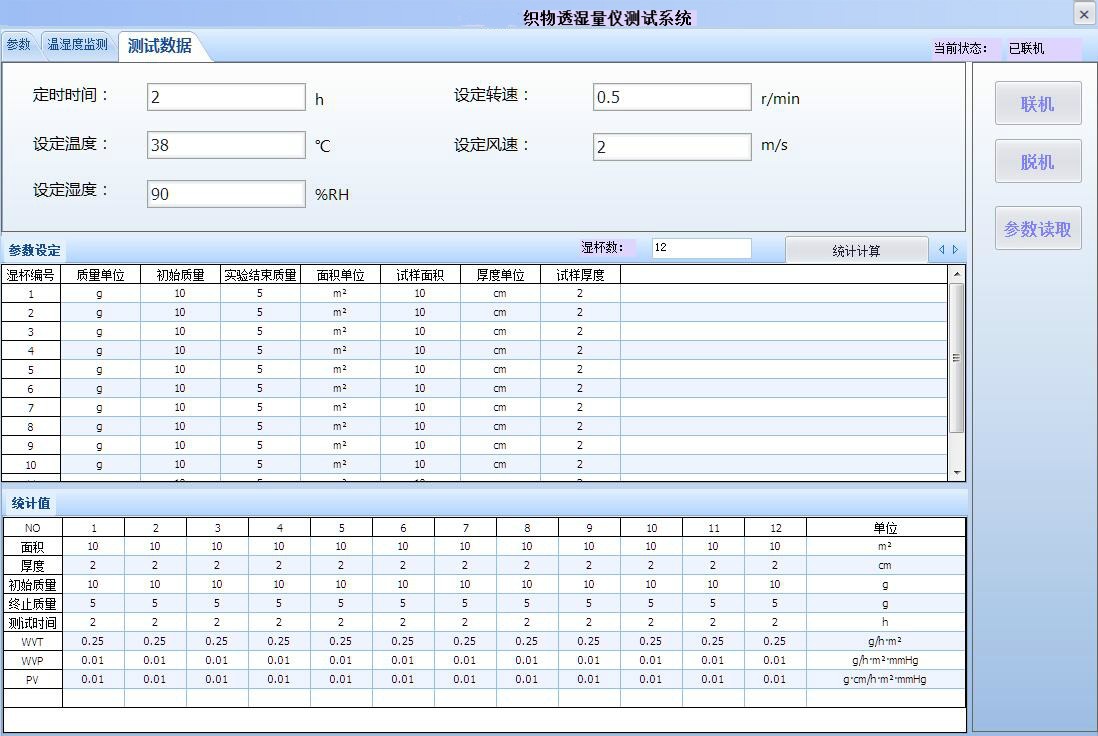Select the WVT row label in 统计值 table
1098x736 pixels.
click(32, 641)
